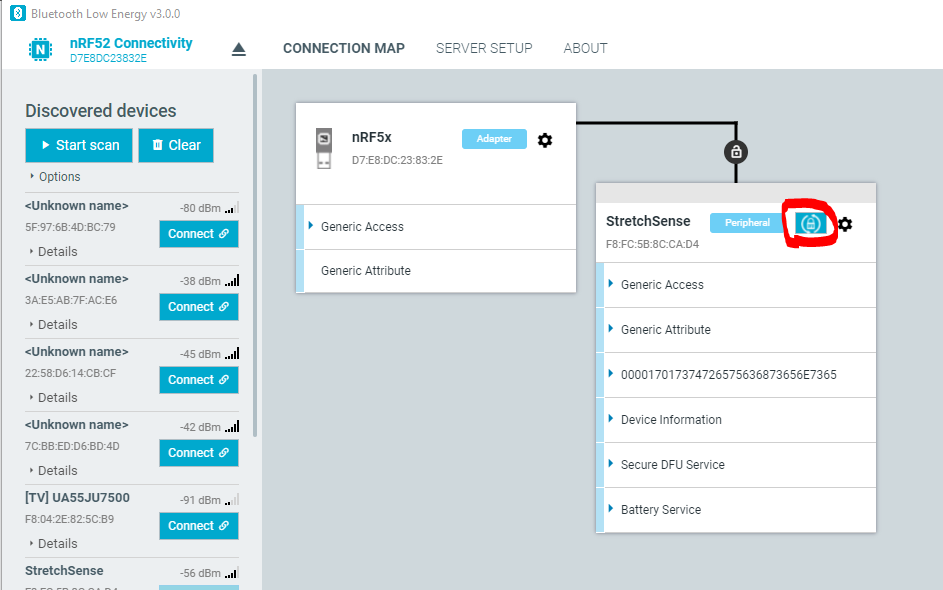943x590 pixels.
Task: Click signal bars icon for 5F:97:6B:4D:BC:79
Action: pos(232,208)
